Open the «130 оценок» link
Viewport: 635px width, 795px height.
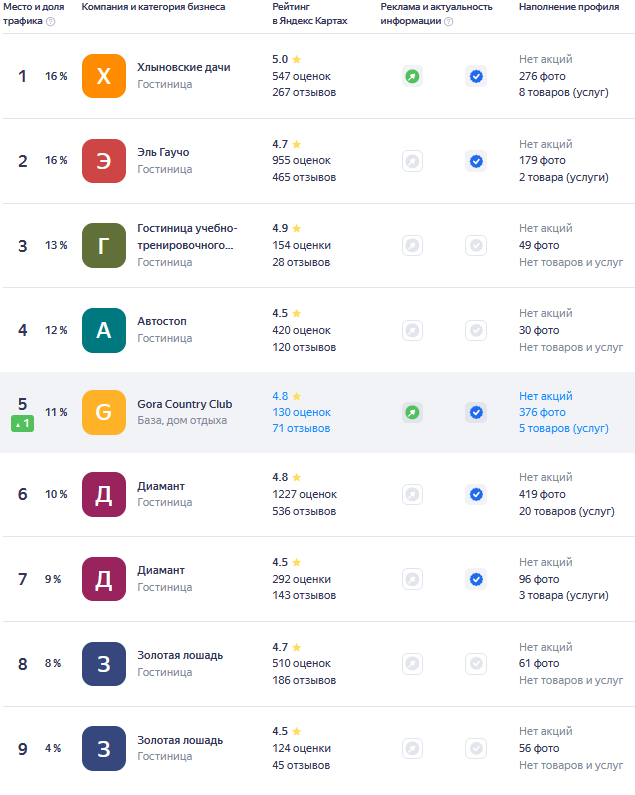click(301, 412)
